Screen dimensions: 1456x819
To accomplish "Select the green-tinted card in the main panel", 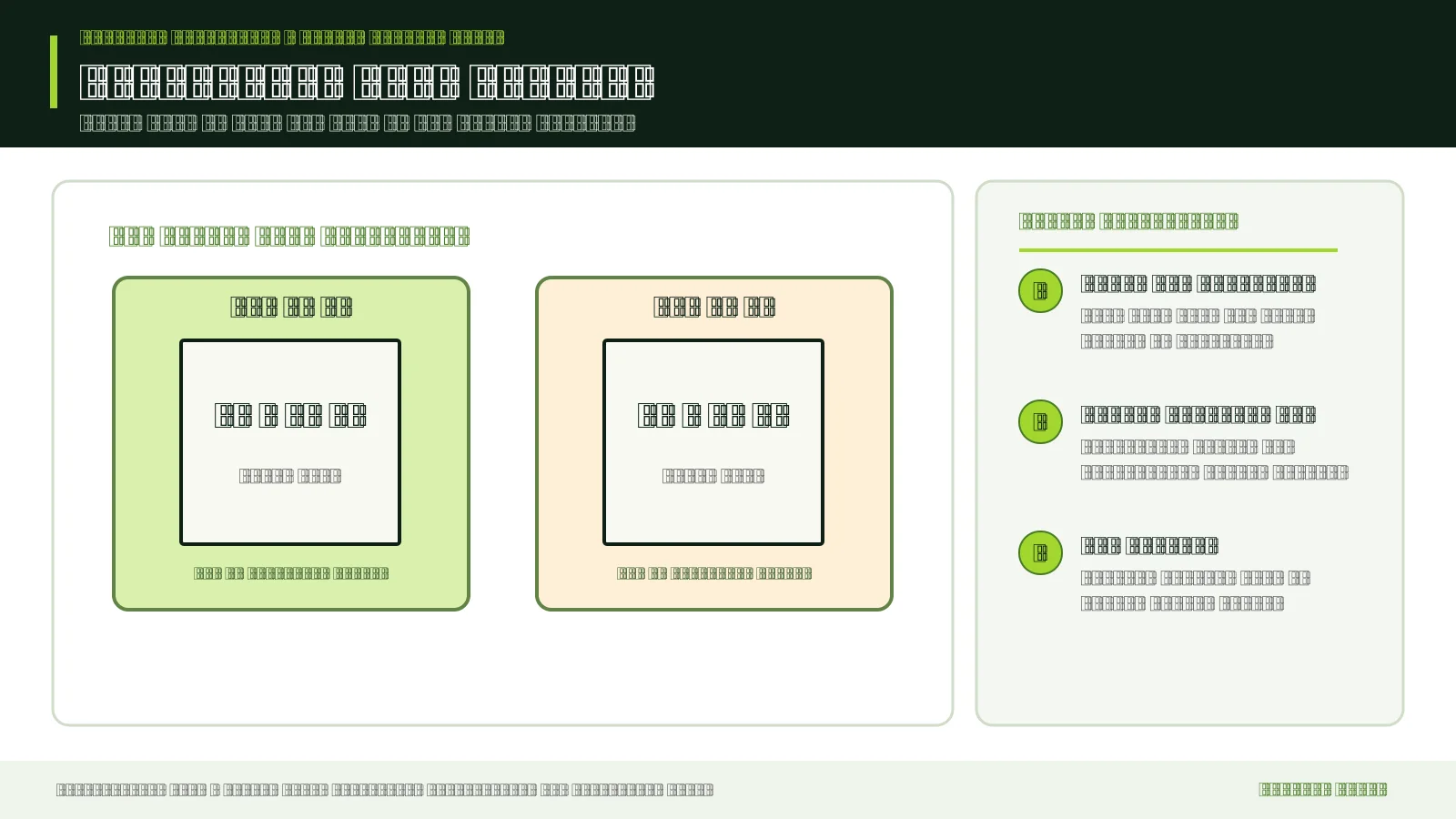I will (291, 443).
